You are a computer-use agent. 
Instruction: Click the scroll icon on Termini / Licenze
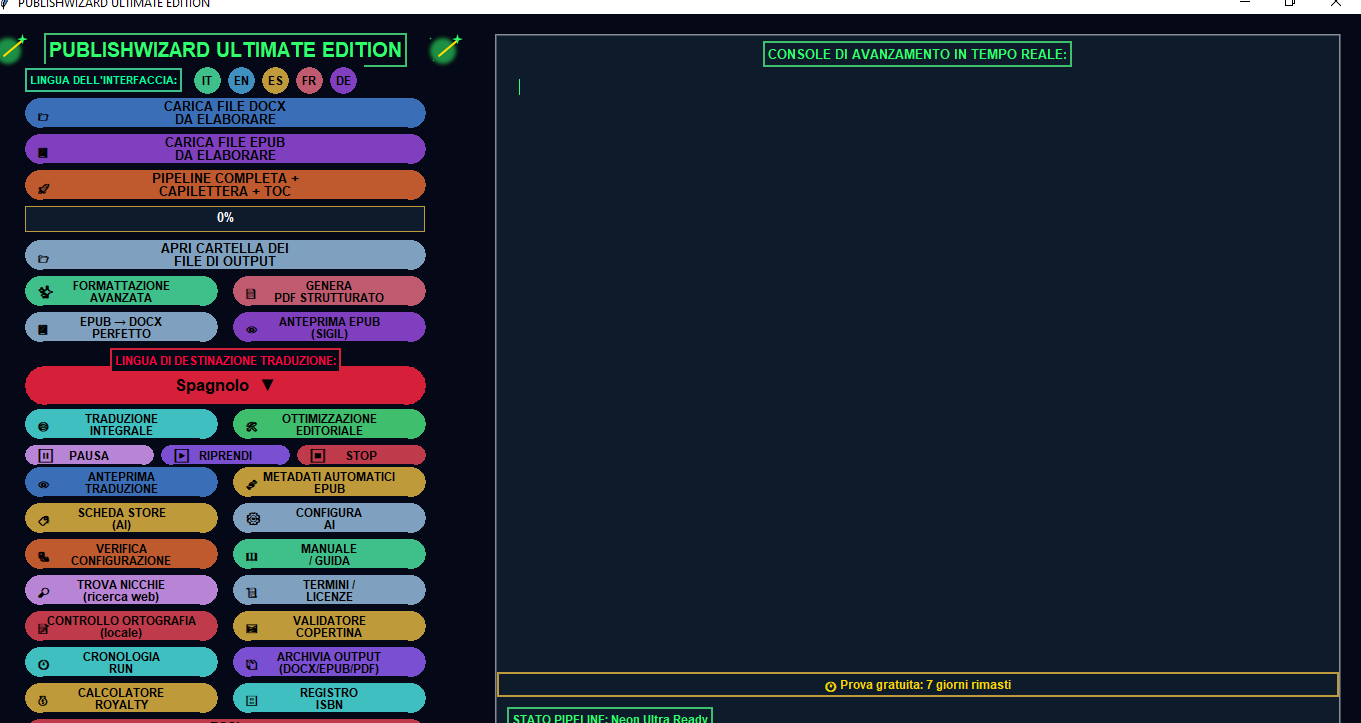pyautogui.click(x=251, y=593)
